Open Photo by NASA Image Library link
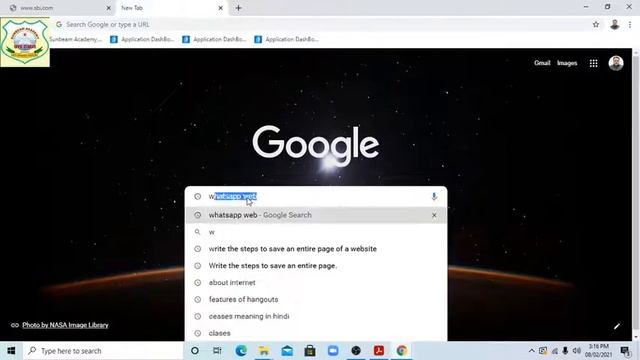This screenshot has height=360, width=640. click(x=65, y=325)
